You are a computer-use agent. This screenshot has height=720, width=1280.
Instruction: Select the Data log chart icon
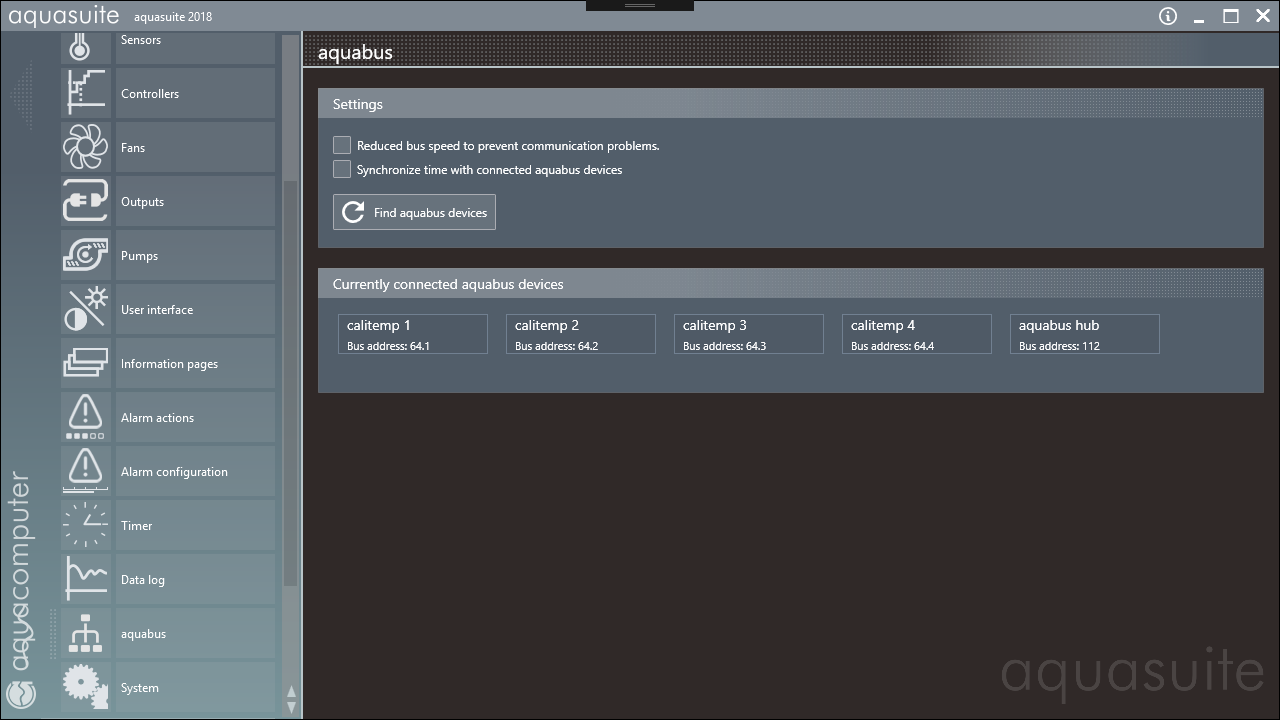click(x=86, y=579)
